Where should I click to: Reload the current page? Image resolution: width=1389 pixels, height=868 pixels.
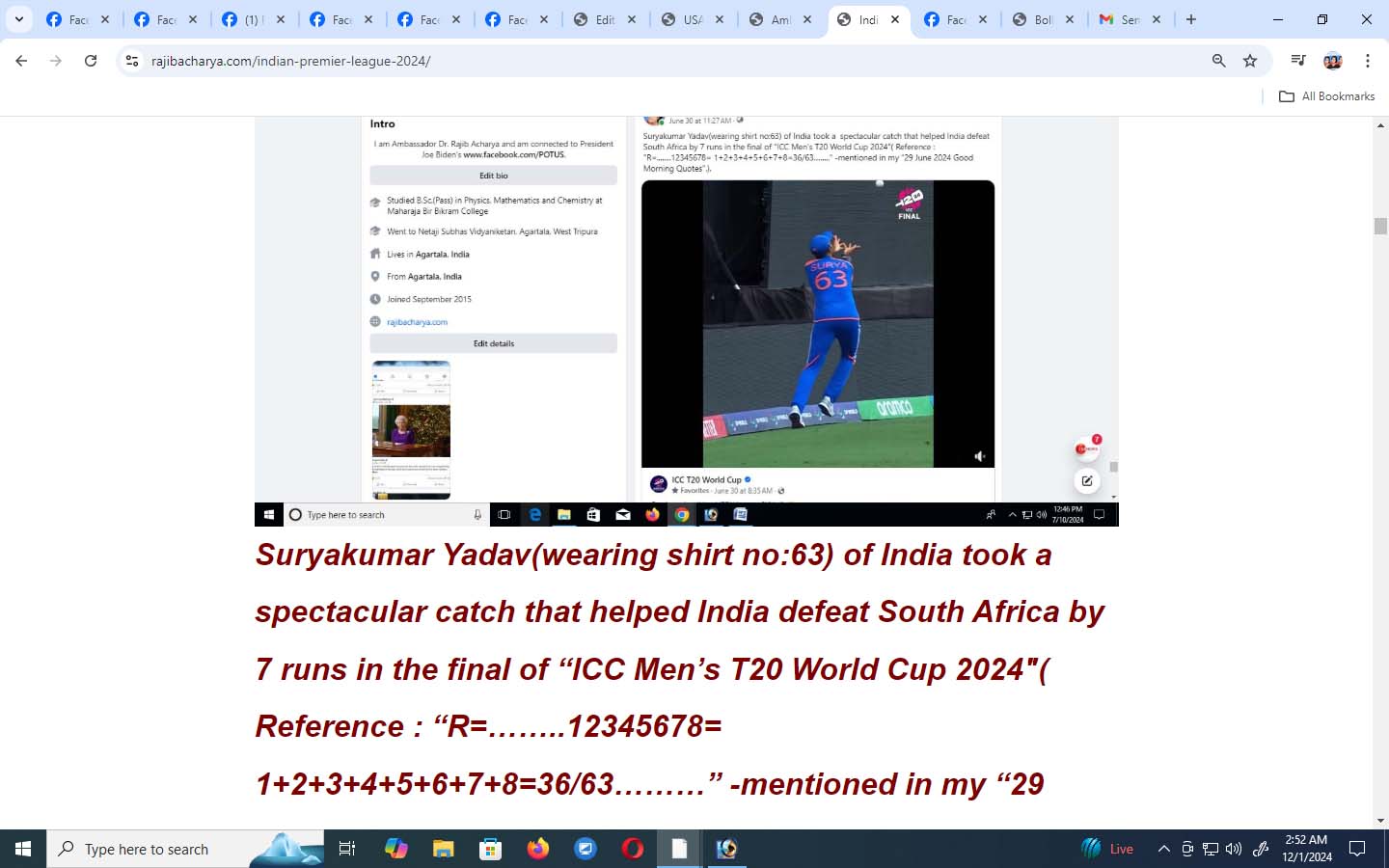coord(91,61)
